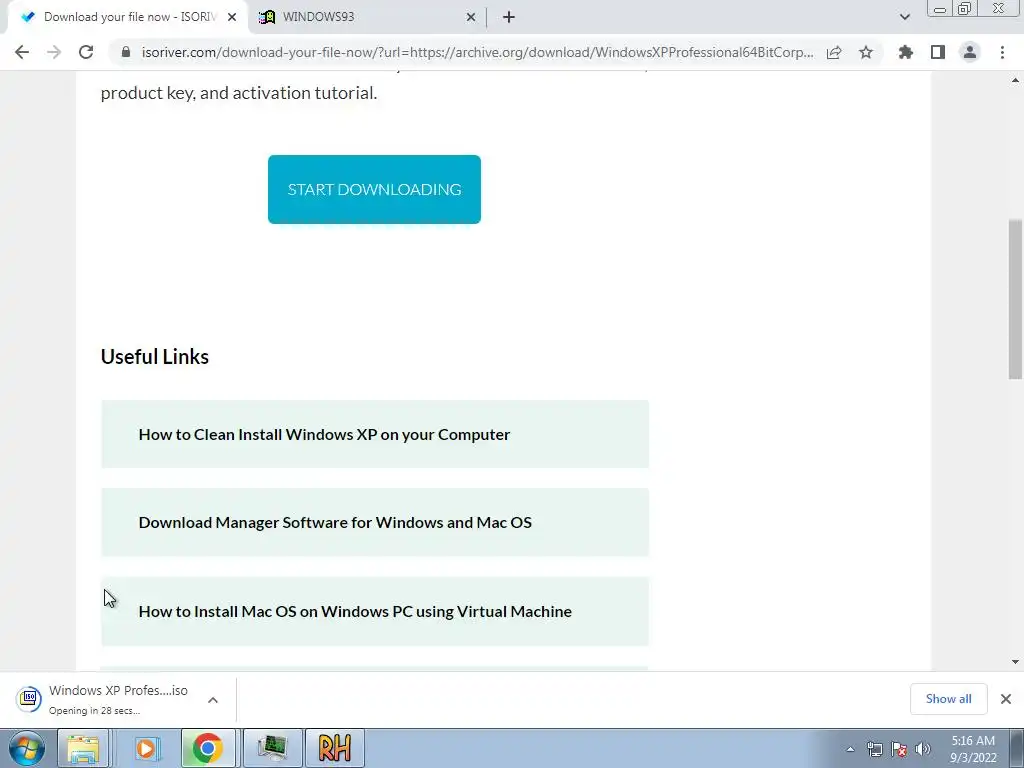
Task: Close the WINDOWS93 tab
Action: click(x=471, y=17)
